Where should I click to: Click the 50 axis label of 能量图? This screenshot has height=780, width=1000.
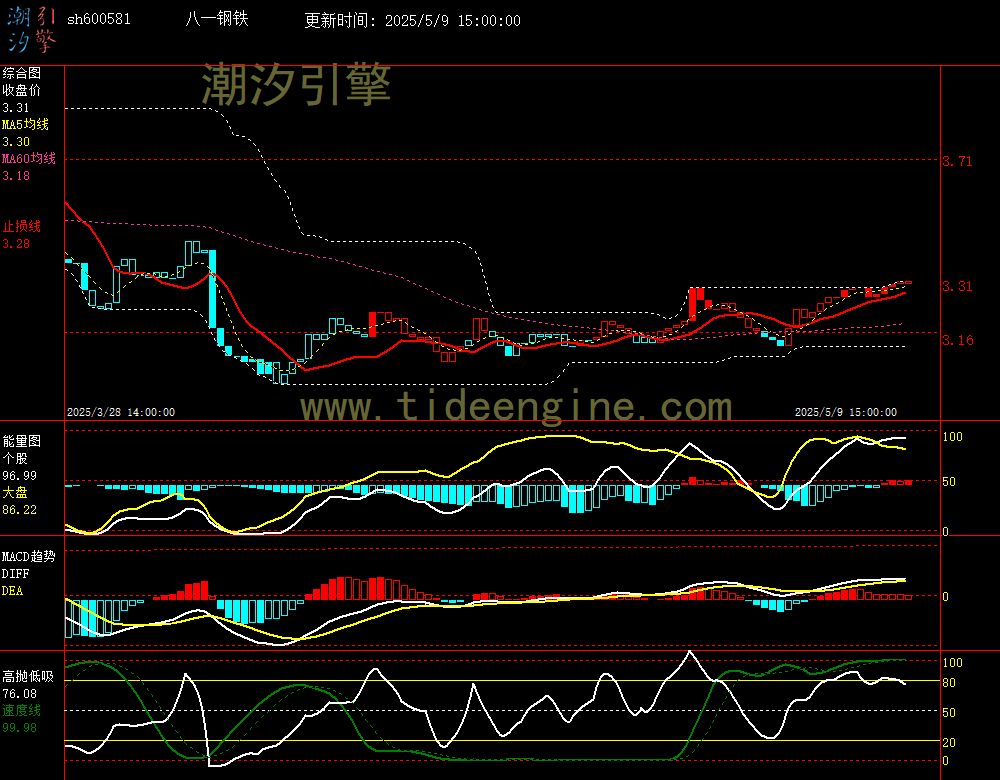pyautogui.click(x=949, y=482)
